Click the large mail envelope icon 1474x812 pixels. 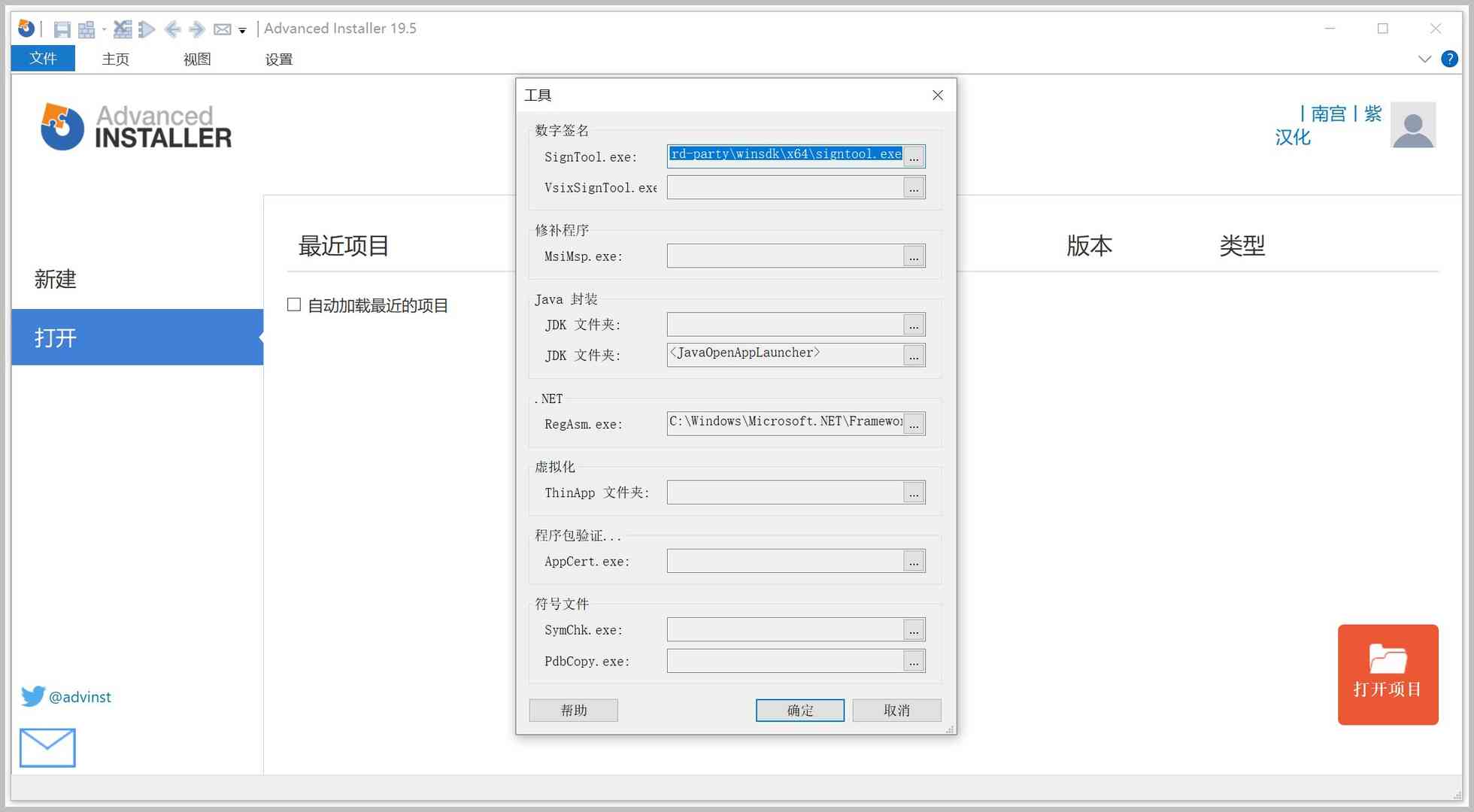(47, 747)
